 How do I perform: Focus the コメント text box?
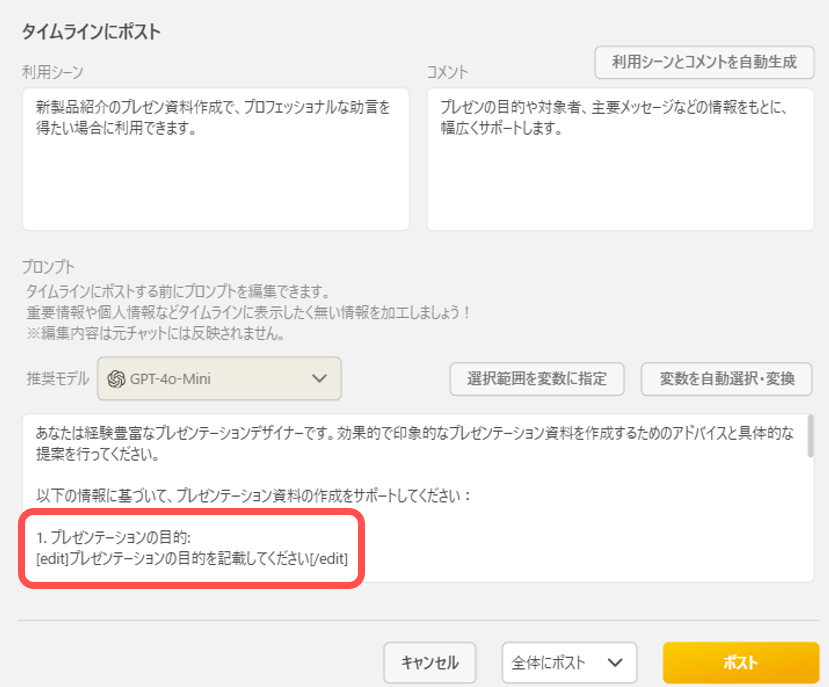[x=620, y=160]
